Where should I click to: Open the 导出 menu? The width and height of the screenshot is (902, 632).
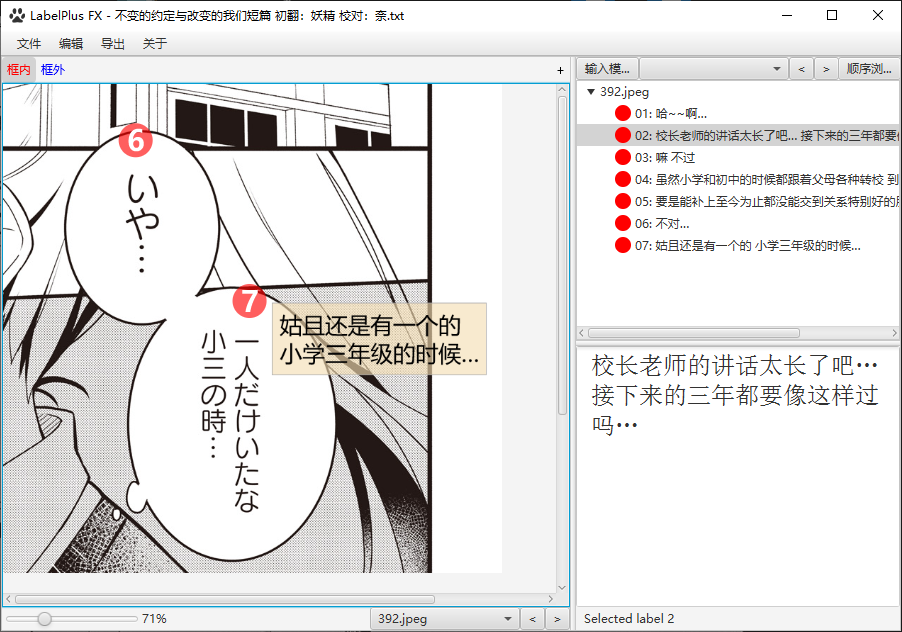[113, 44]
